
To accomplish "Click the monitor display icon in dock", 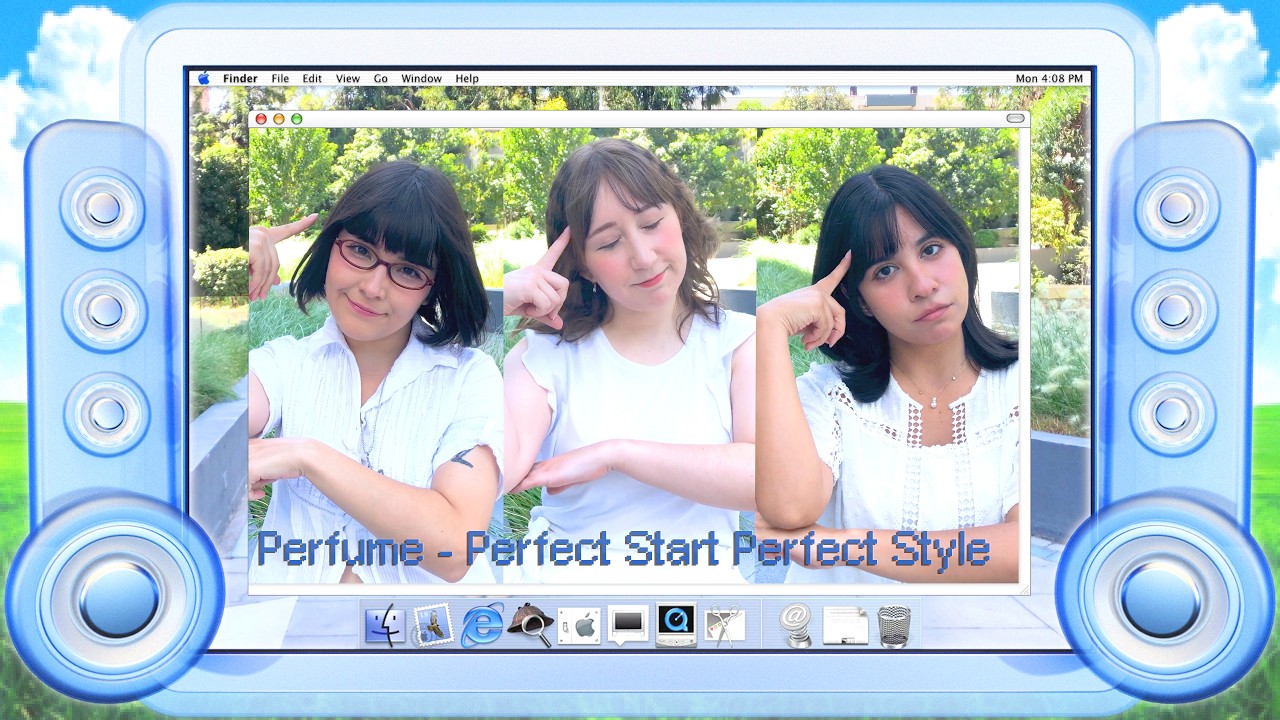I will (x=628, y=626).
